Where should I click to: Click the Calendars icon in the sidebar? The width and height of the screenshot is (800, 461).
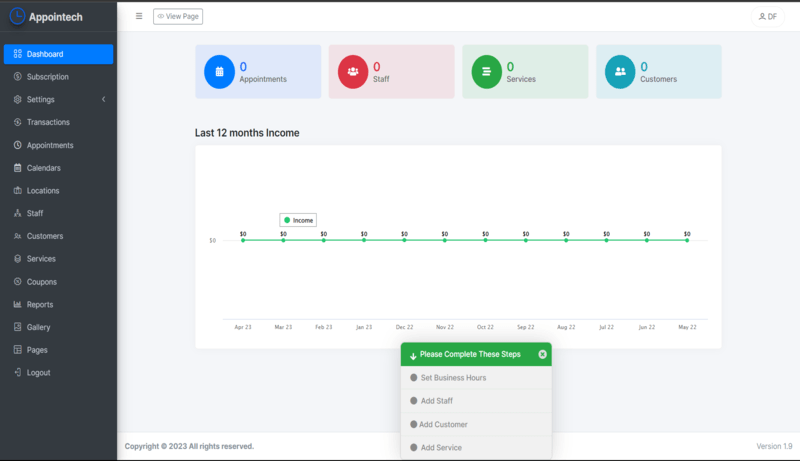[17, 168]
